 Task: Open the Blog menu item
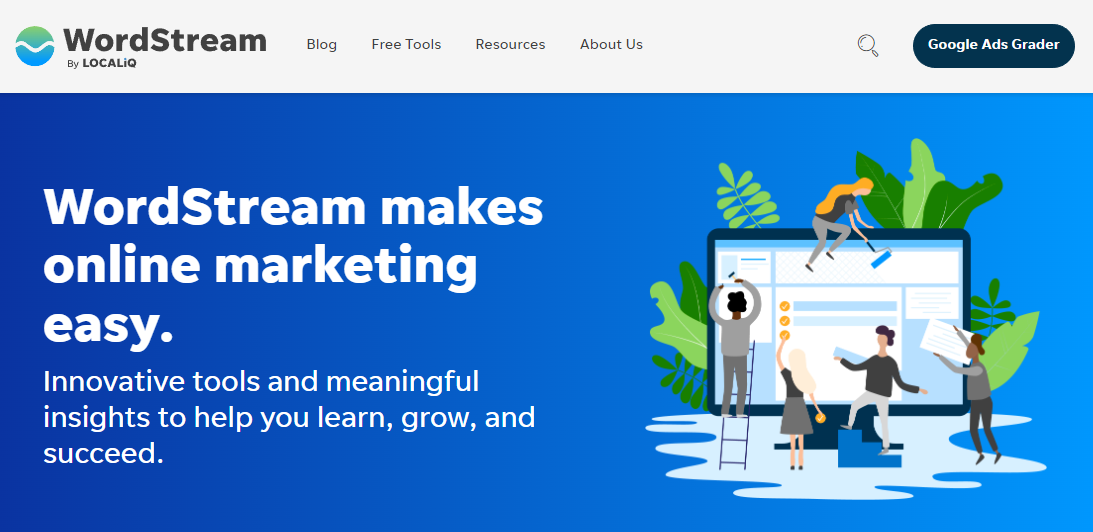point(321,45)
